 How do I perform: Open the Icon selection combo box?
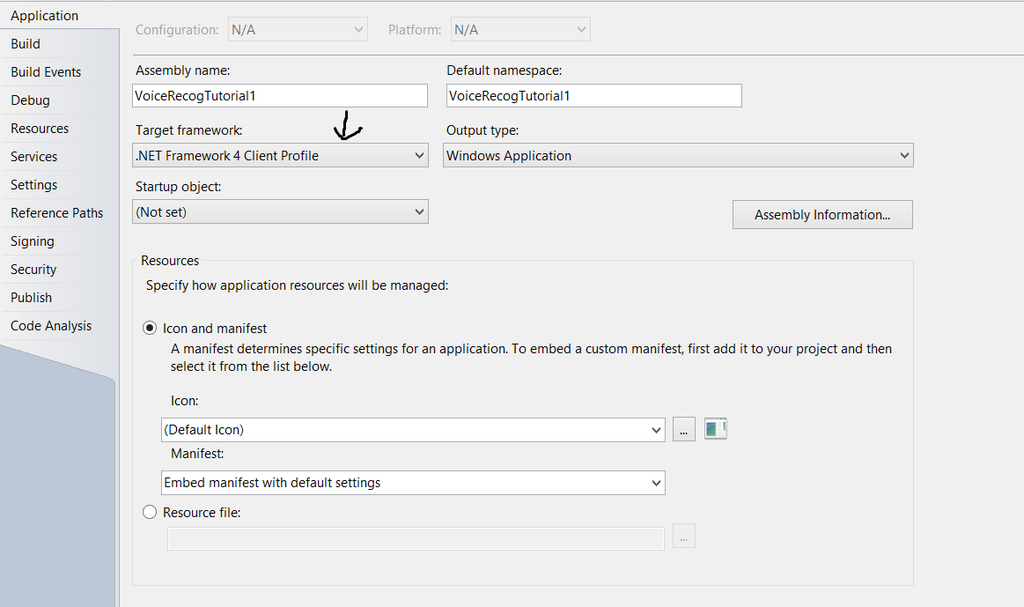point(413,430)
